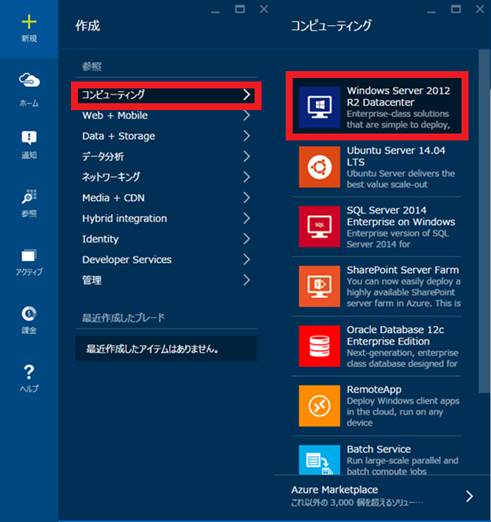The image size is (491, 522).
Task: Expand the Identity chevron
Action: 246,239
